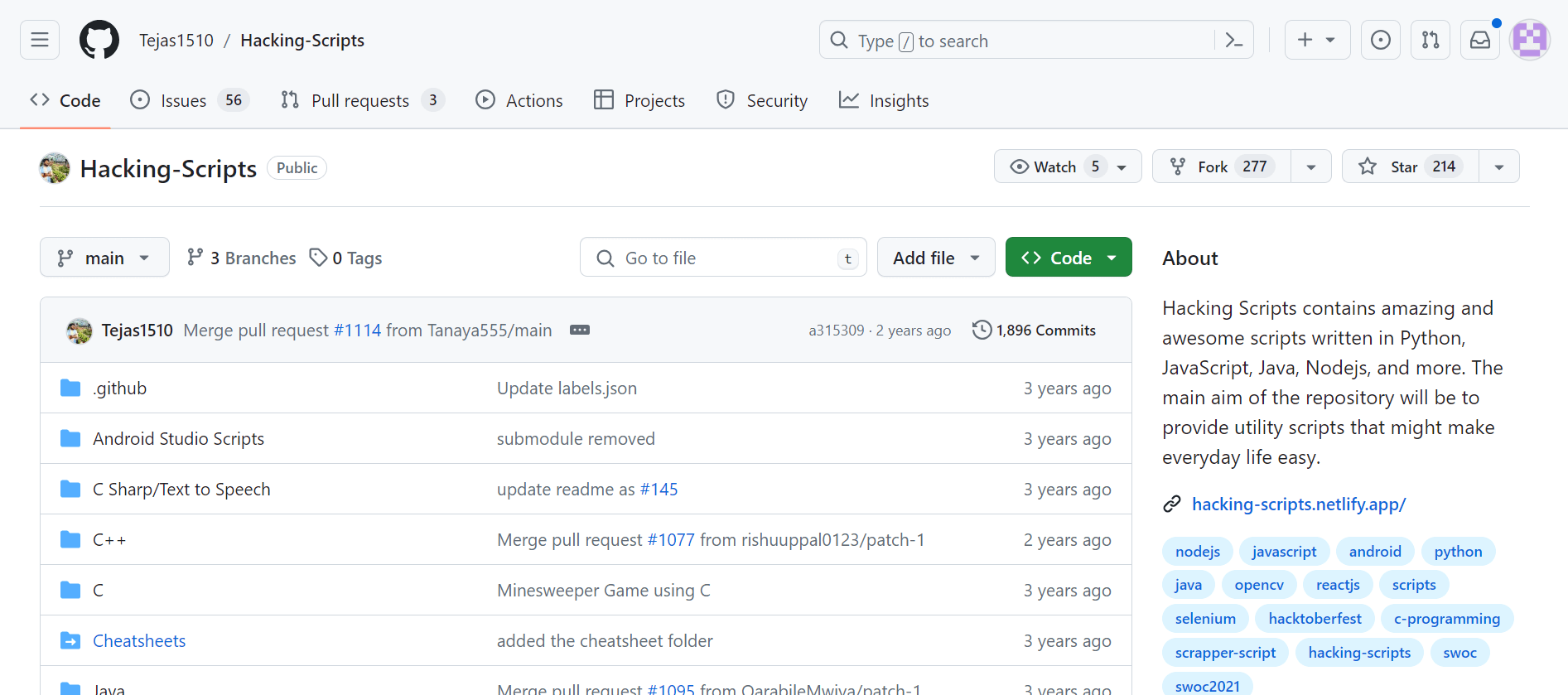Click the python topic tag
Viewport: 1568px width, 695px height.
[1458, 551]
